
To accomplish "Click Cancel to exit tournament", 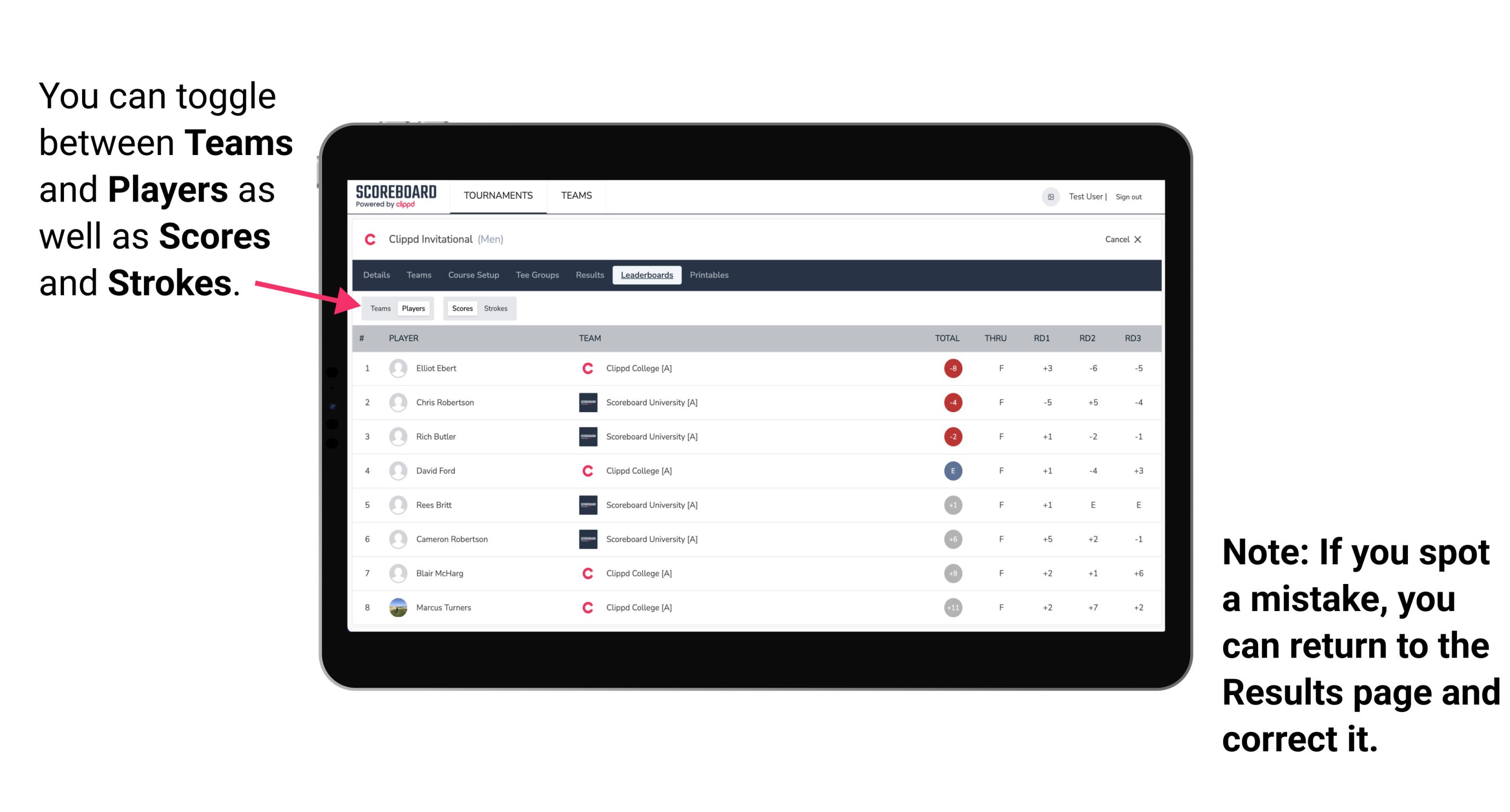I will (x=1121, y=239).
